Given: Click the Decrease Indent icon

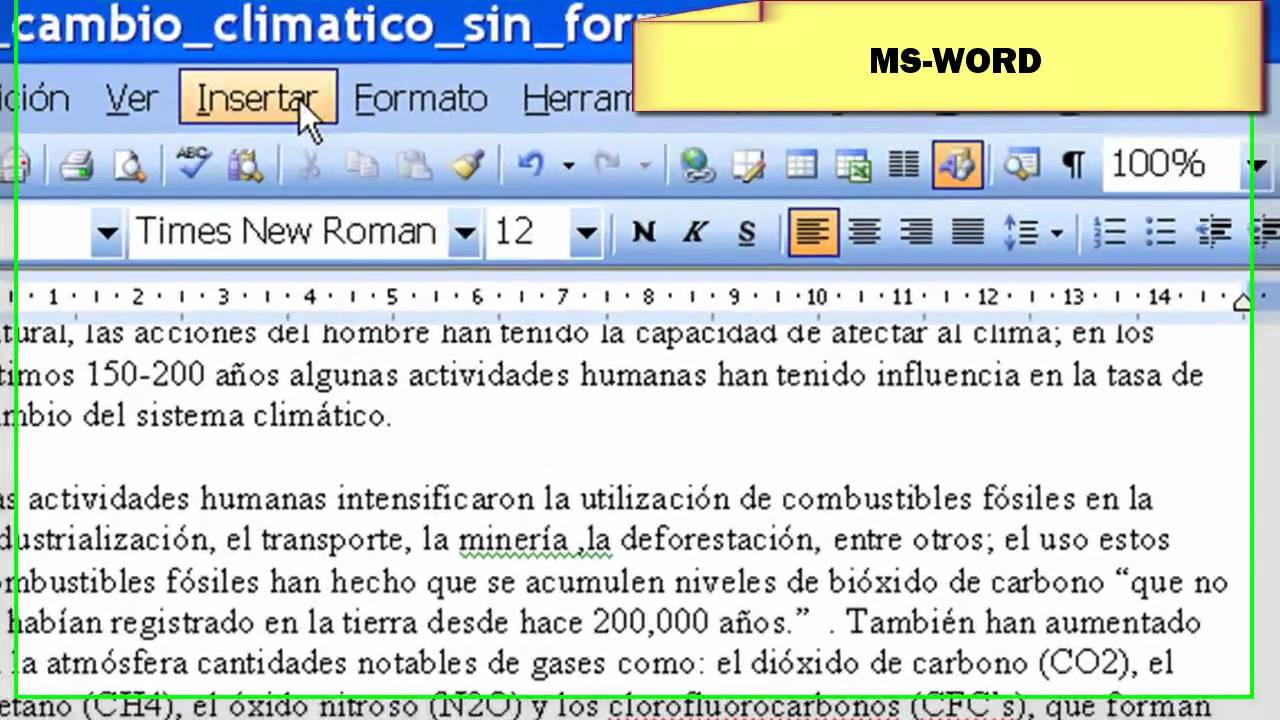Looking at the screenshot, I should (1214, 233).
